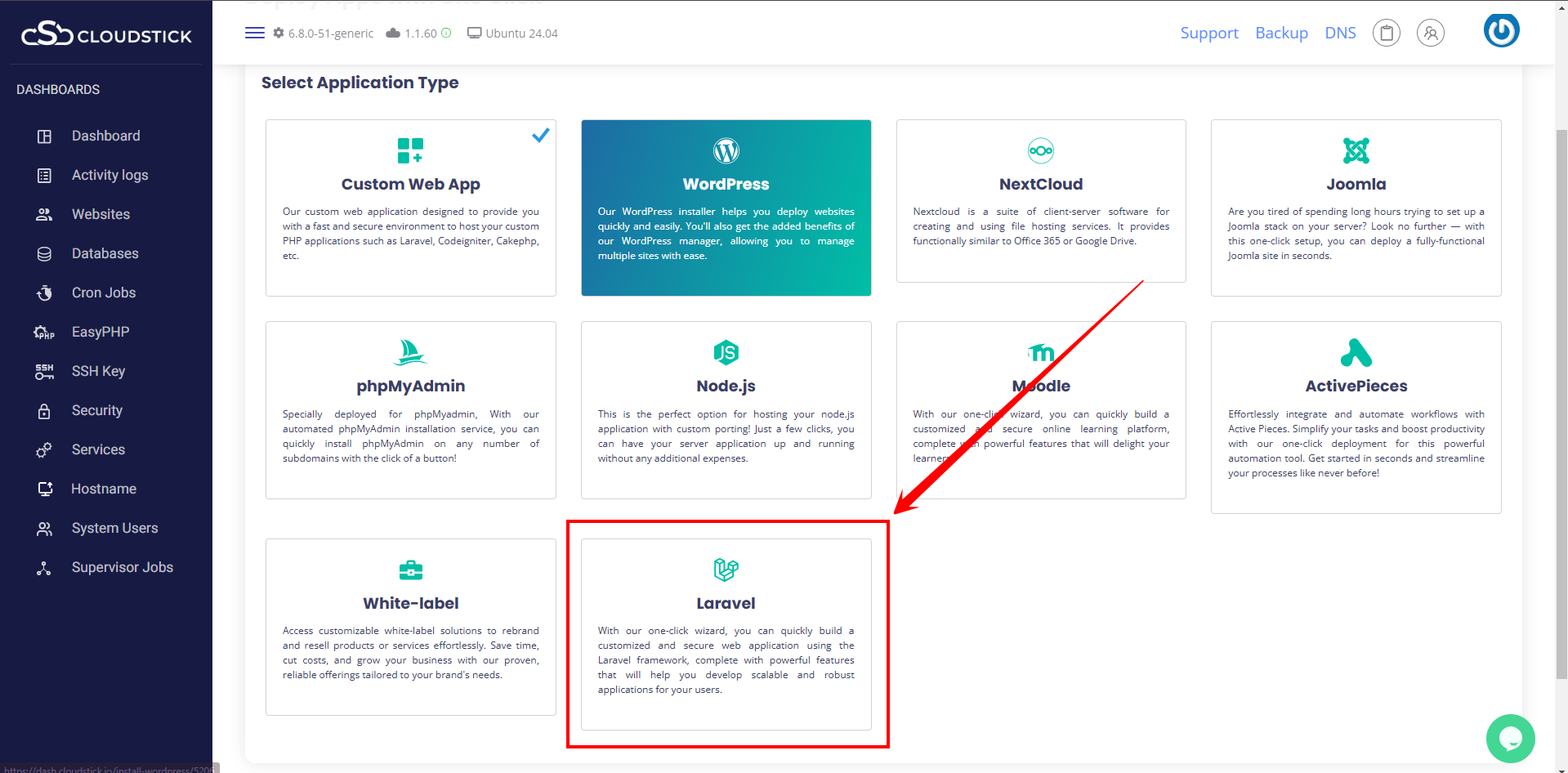This screenshot has height=773, width=1568.
Task: Click the clipboard icon in header
Action: (x=1386, y=33)
